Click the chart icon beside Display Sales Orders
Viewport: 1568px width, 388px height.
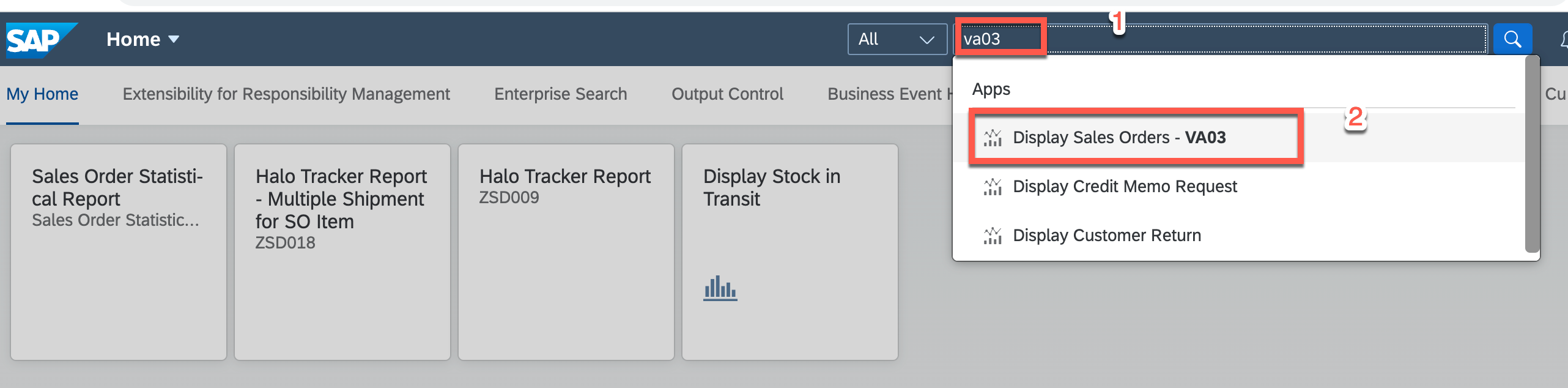click(992, 138)
